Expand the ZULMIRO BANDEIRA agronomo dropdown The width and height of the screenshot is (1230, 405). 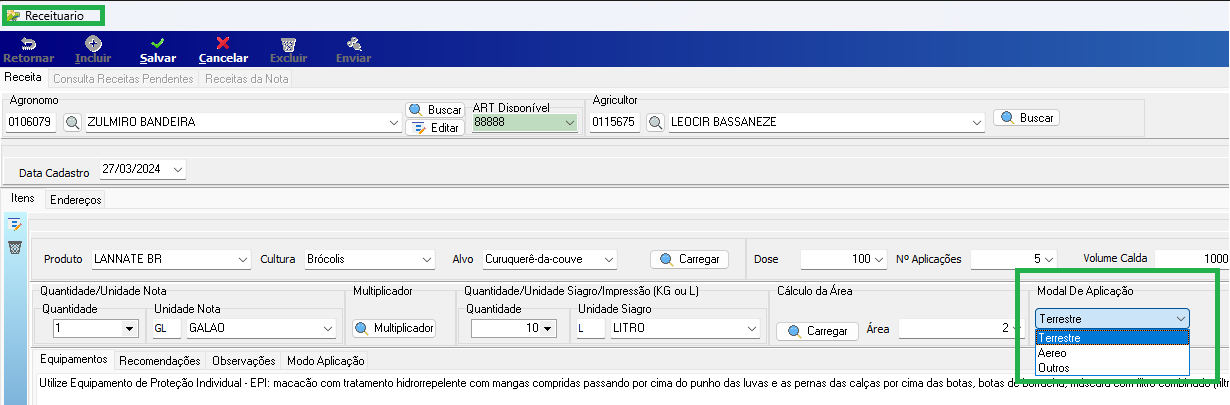[x=393, y=122]
